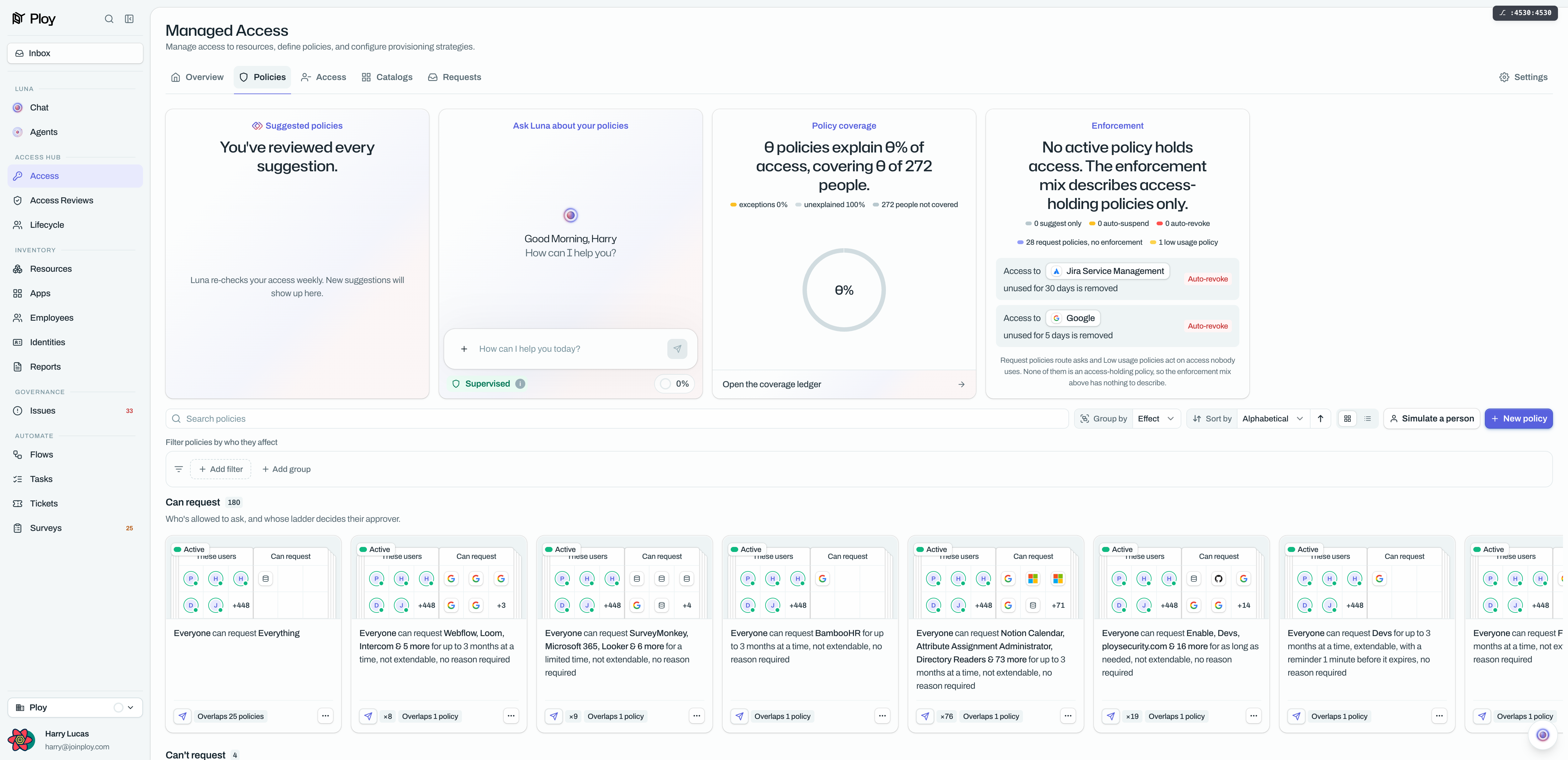Click the 0% policy coverage ring

[x=844, y=290]
